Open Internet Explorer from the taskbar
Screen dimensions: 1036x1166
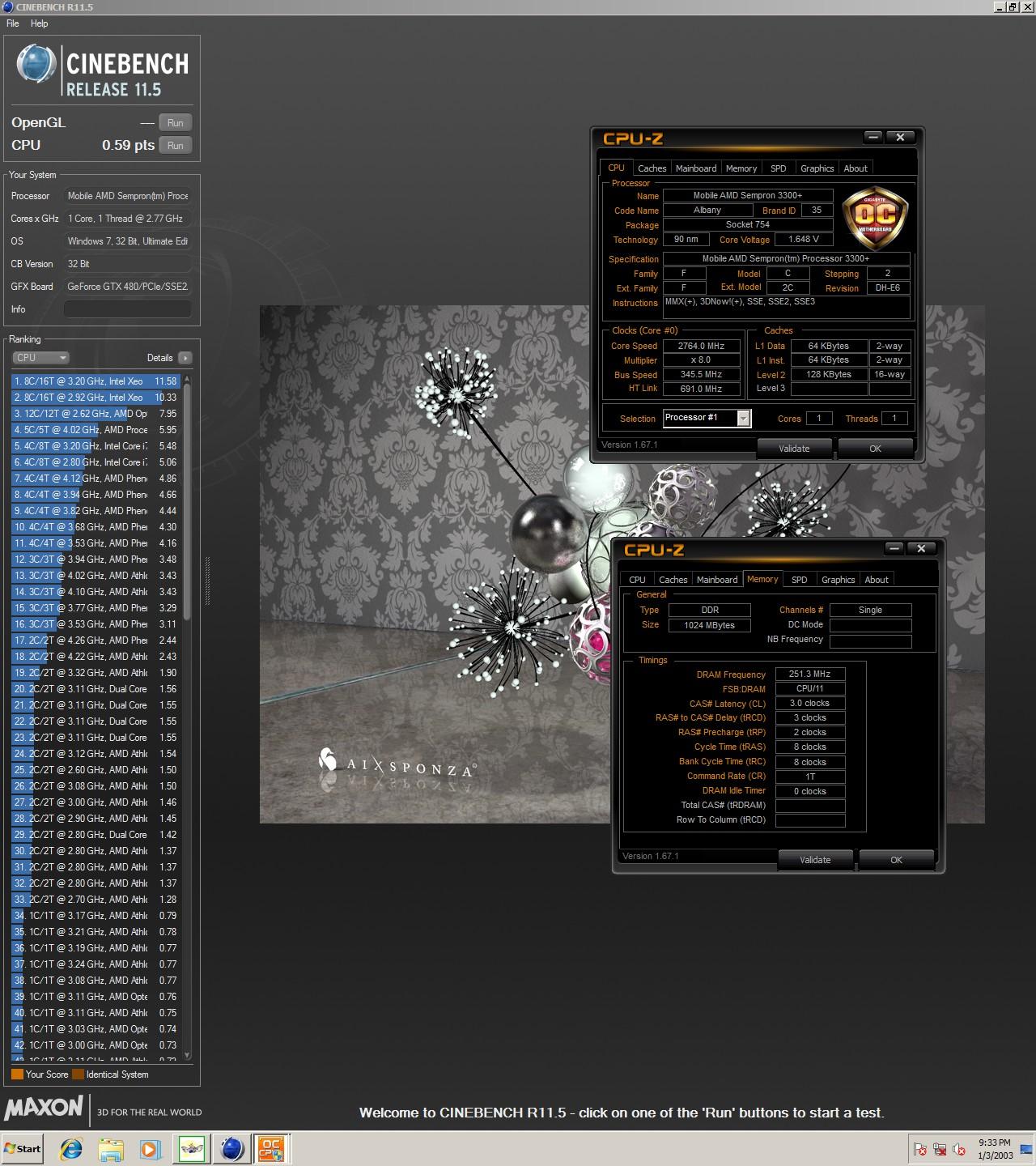[72, 1148]
